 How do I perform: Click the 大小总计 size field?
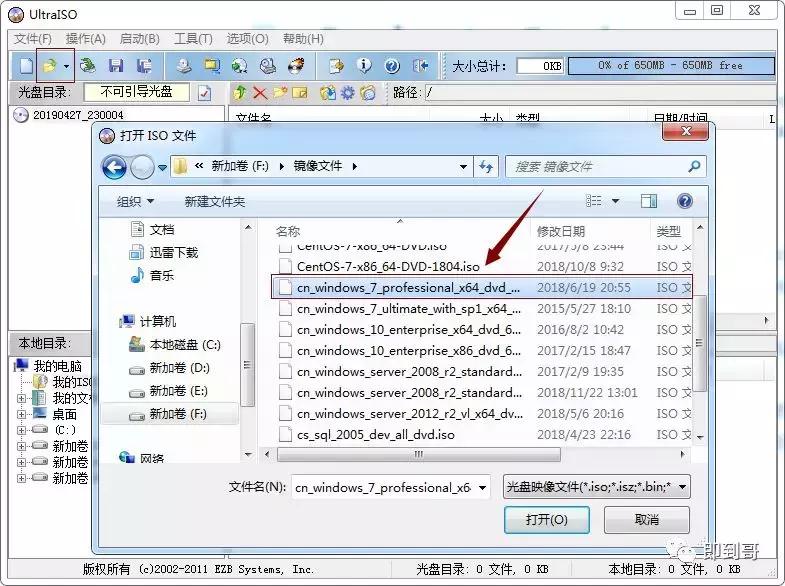tap(540, 66)
